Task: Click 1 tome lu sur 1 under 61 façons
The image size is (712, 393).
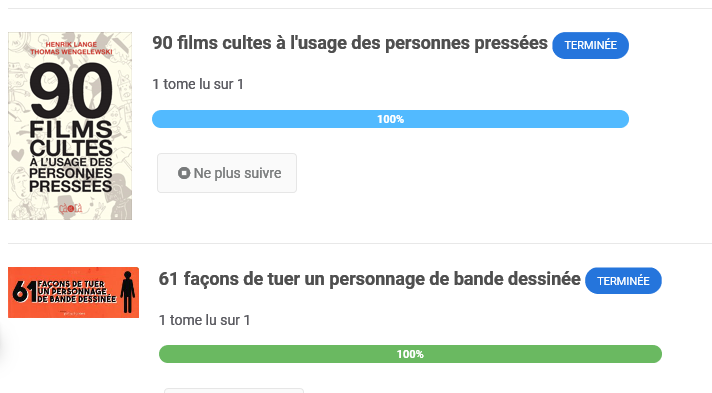Action: 205,320
